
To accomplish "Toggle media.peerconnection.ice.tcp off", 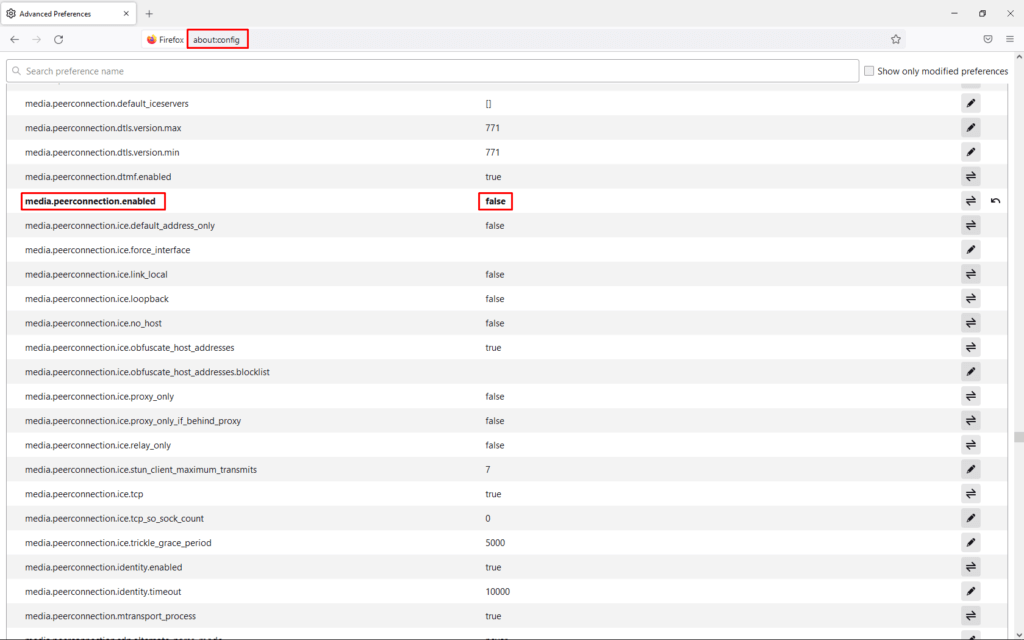I will point(969,494).
